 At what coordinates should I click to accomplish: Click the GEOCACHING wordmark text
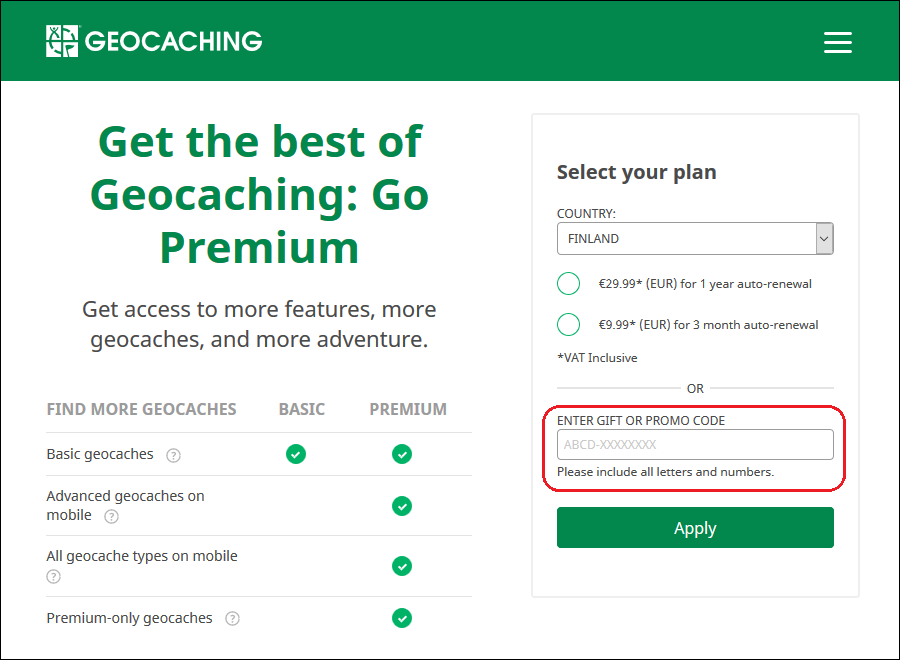[173, 41]
